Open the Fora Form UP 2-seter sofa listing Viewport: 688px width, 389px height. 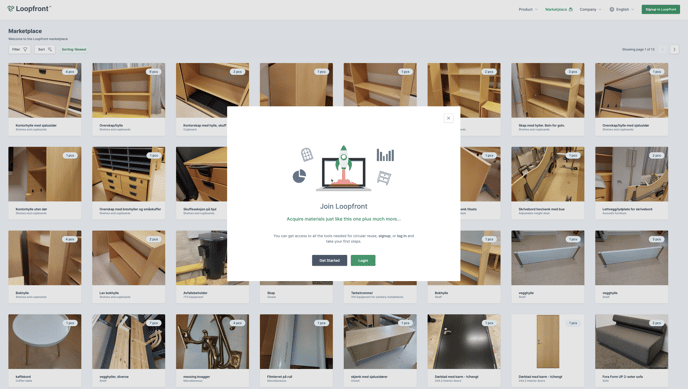coord(631,350)
